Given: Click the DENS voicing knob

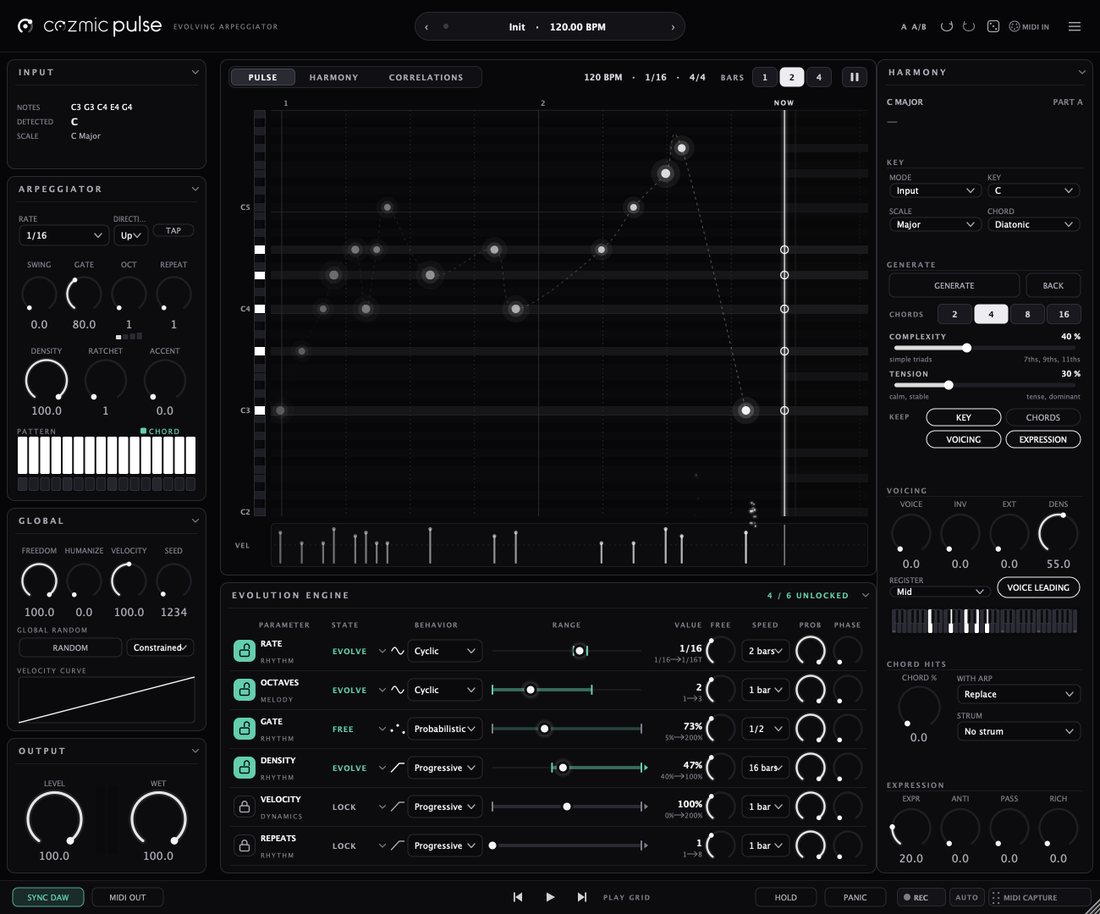Looking at the screenshot, I should pyautogui.click(x=1058, y=532).
